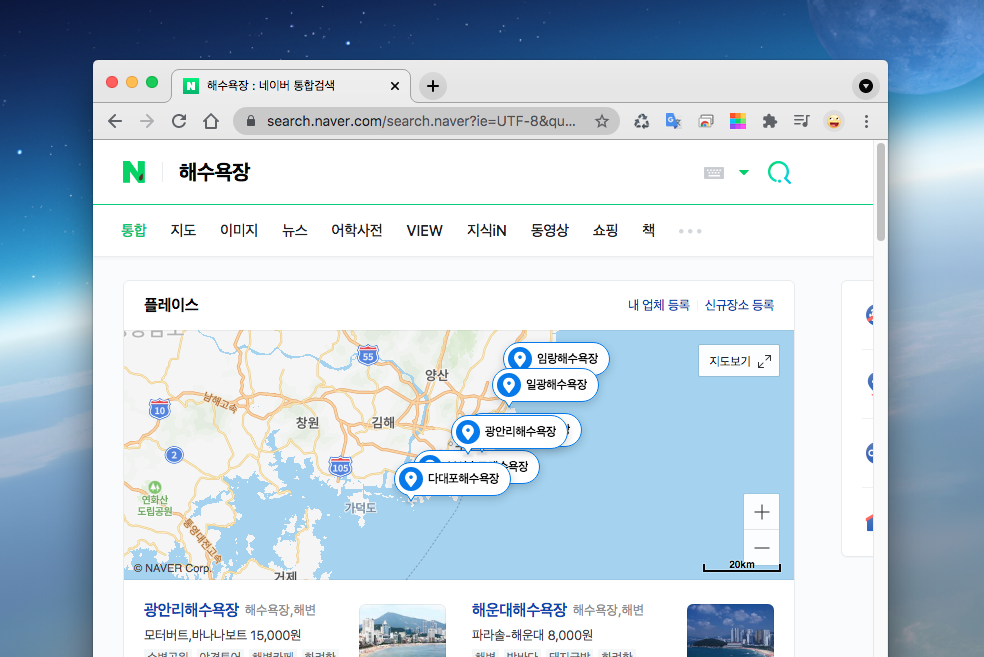Open the Google Translate extension
This screenshot has height=657, width=984.
coord(673,121)
